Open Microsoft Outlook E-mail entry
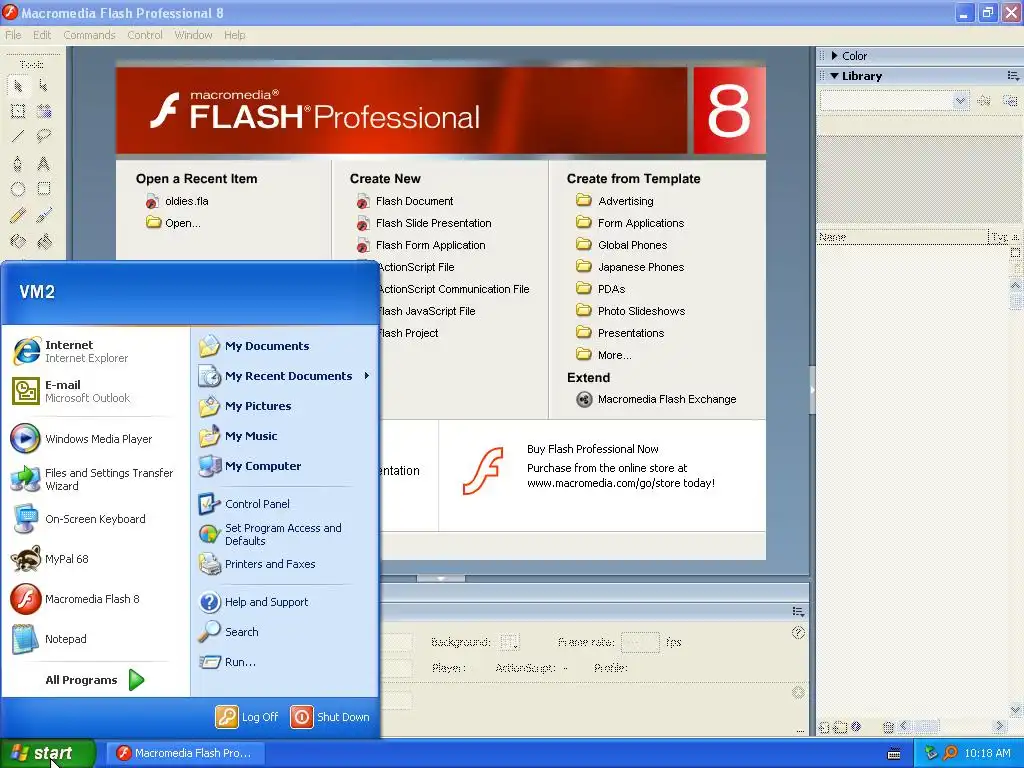Viewport: 1024px width, 768px height. click(x=95, y=391)
